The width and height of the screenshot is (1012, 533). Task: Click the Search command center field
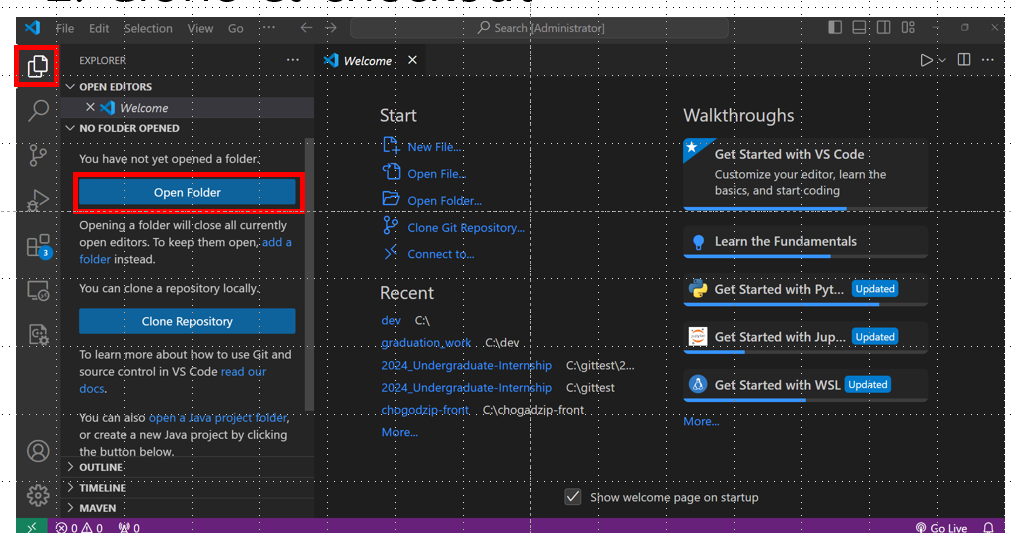point(540,28)
